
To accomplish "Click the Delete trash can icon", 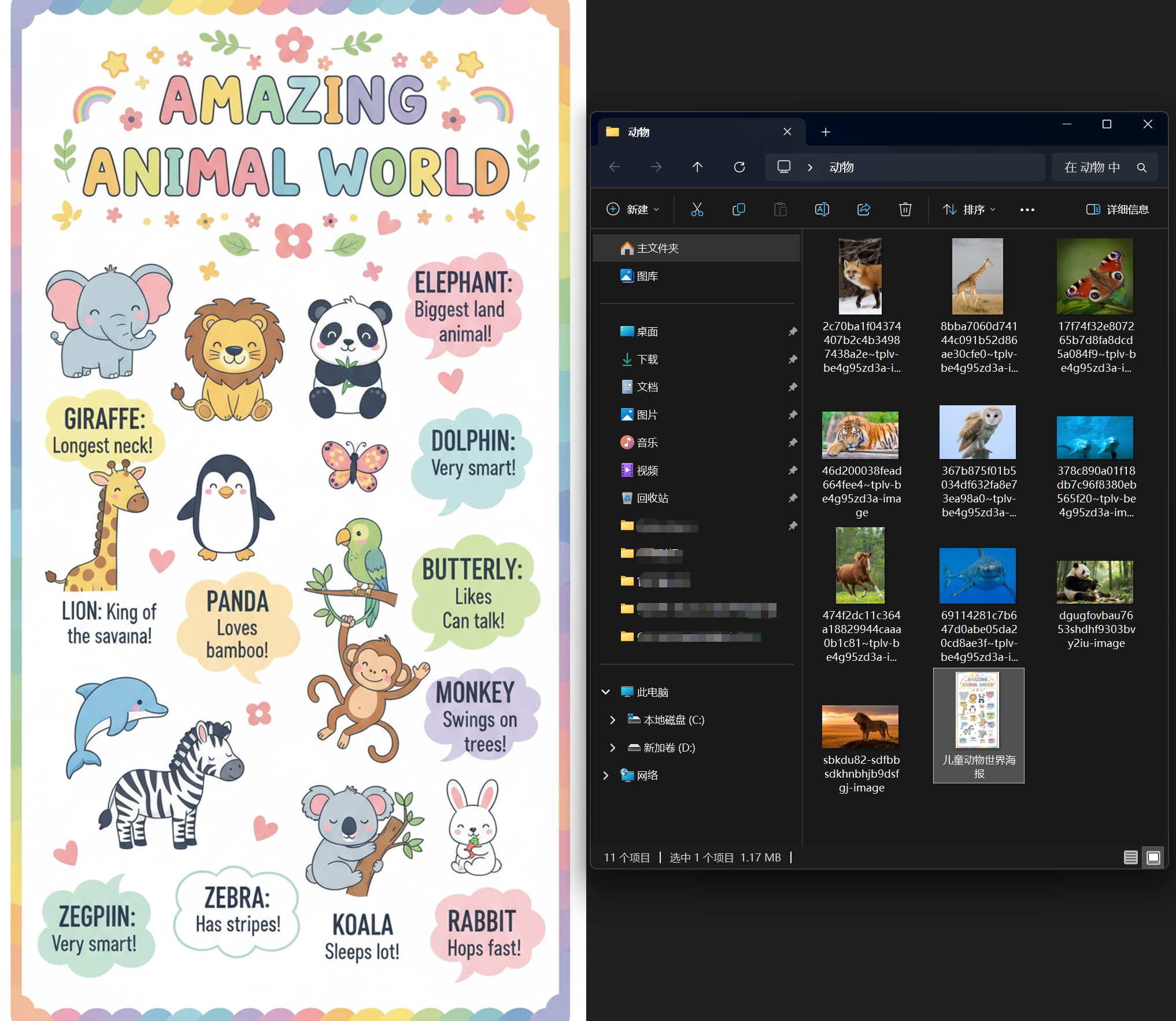I will tap(905, 209).
